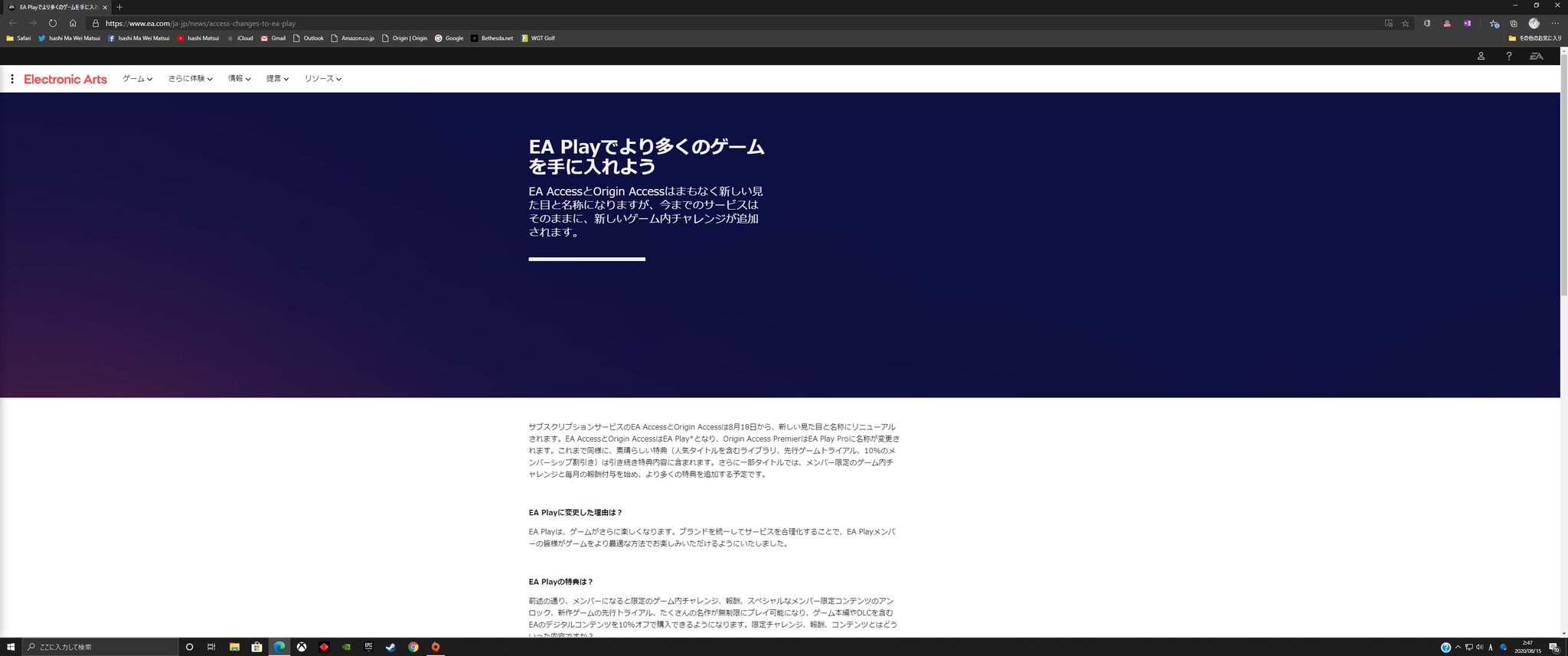Toggle the IME input mode indicator
Screen dimensions: 1568x656
(1491, 647)
